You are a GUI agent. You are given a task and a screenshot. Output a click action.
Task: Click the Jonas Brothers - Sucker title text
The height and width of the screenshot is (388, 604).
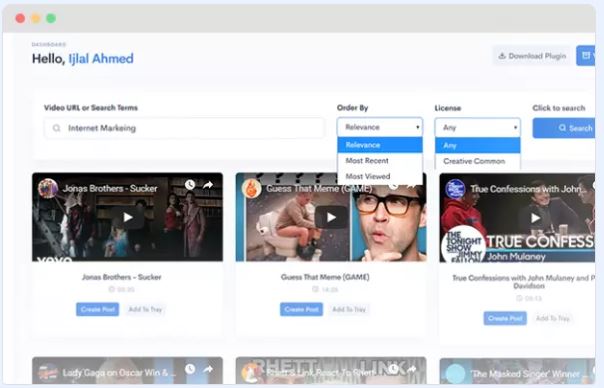122,277
